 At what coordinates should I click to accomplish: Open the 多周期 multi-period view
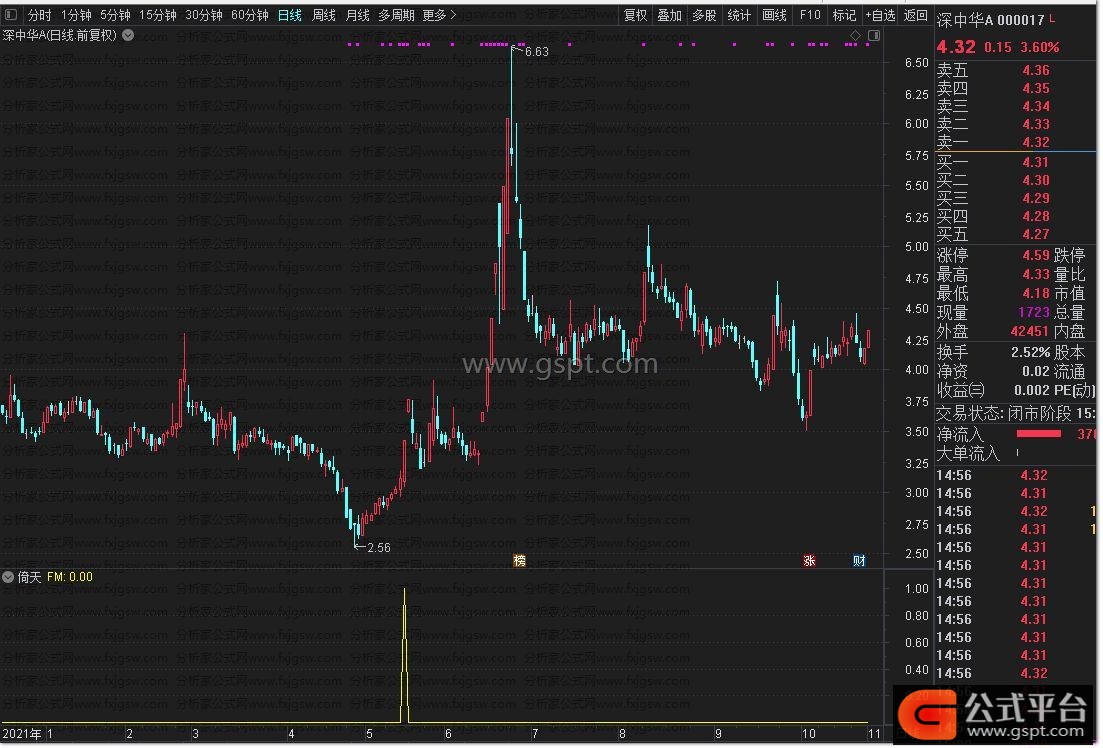[x=396, y=15]
